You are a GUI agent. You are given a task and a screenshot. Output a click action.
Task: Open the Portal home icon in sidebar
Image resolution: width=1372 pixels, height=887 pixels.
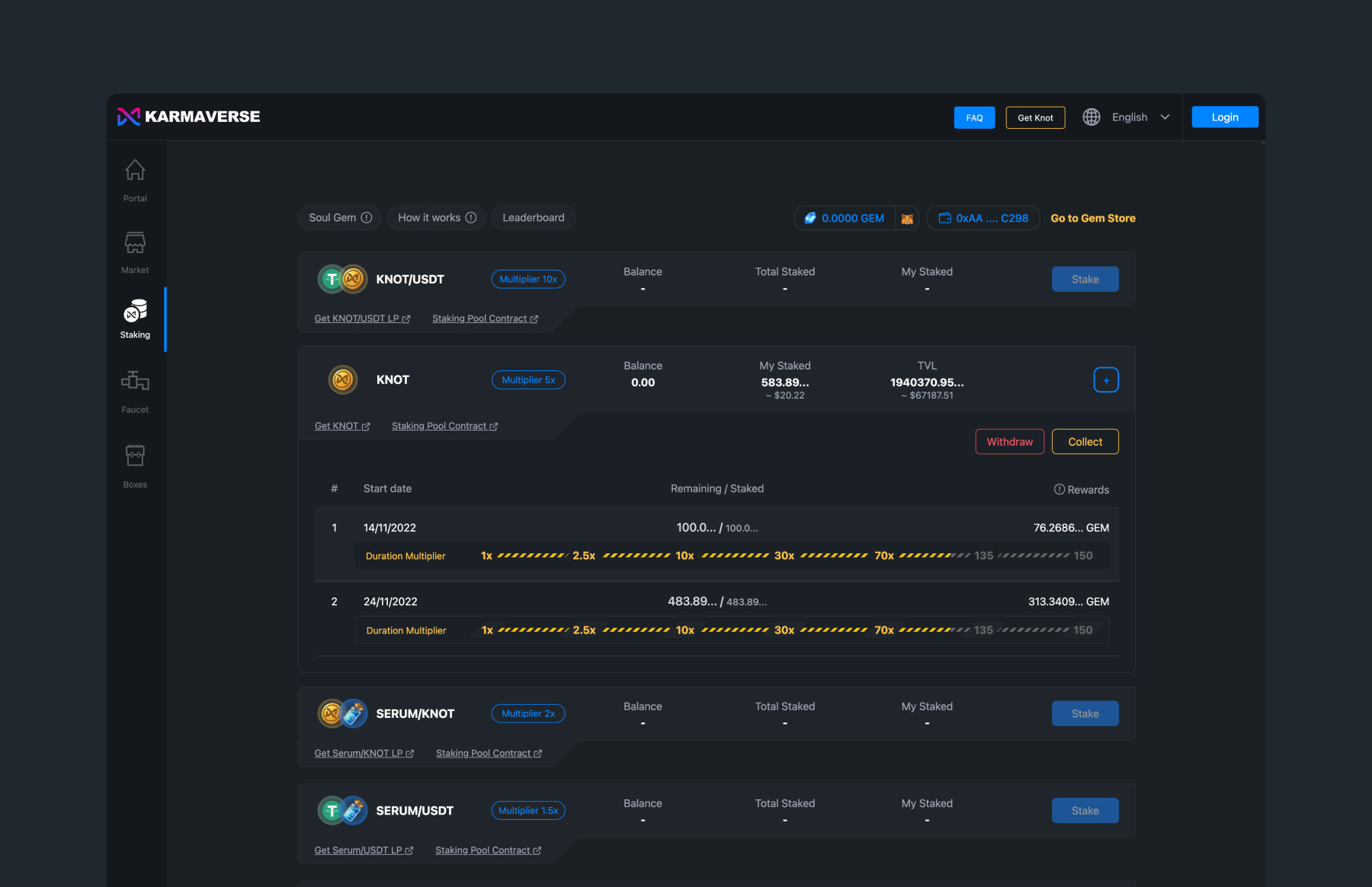click(x=135, y=171)
